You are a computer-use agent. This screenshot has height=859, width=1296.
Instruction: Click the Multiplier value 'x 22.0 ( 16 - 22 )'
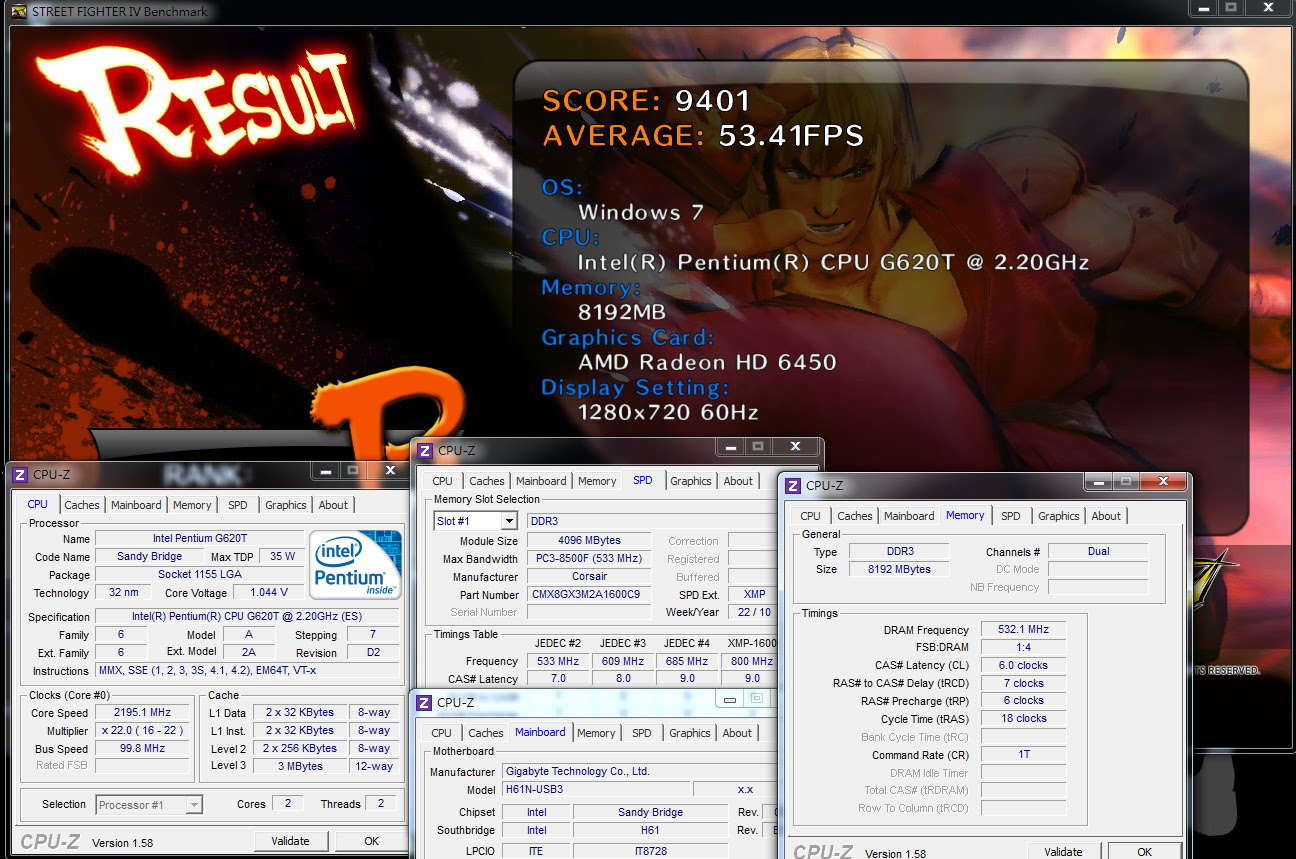143,731
